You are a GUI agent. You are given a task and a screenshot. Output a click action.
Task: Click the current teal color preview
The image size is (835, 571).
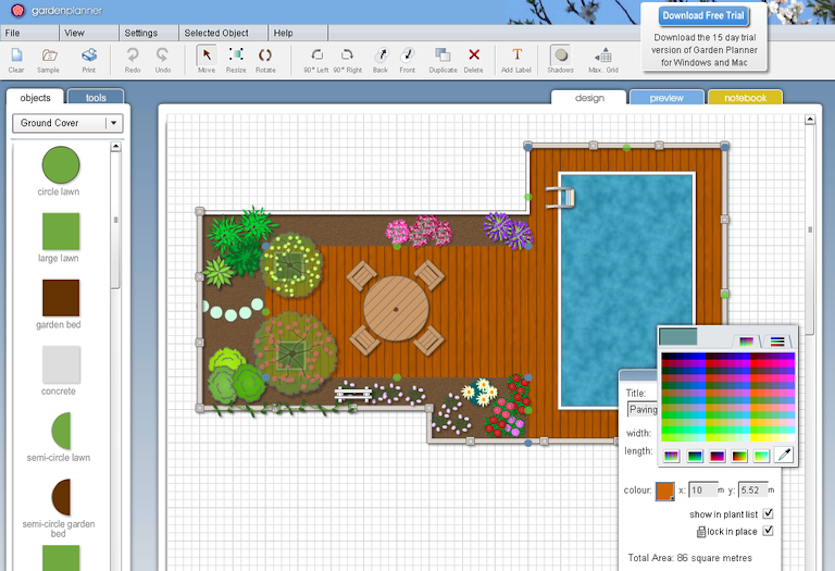pos(678,337)
